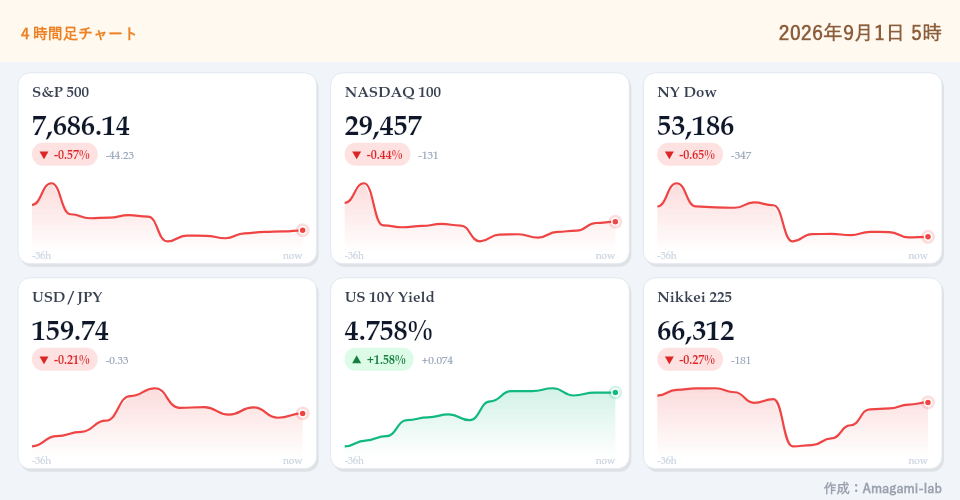This screenshot has height=500, width=960.
Task: Click the Nikkei 225 card title
Action: point(694,297)
